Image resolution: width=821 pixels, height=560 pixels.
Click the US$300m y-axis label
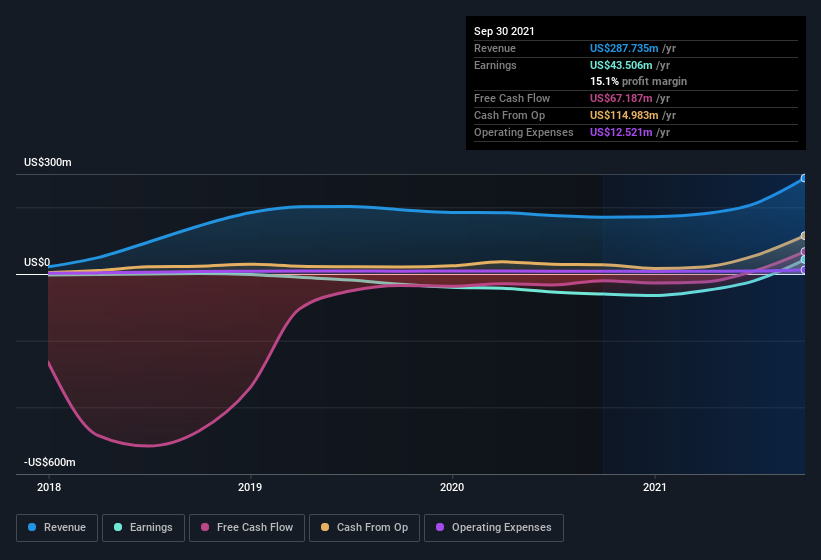click(48, 162)
